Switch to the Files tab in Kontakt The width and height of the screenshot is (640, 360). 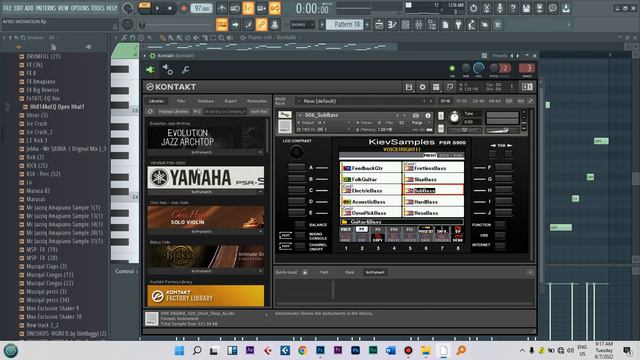tap(181, 101)
